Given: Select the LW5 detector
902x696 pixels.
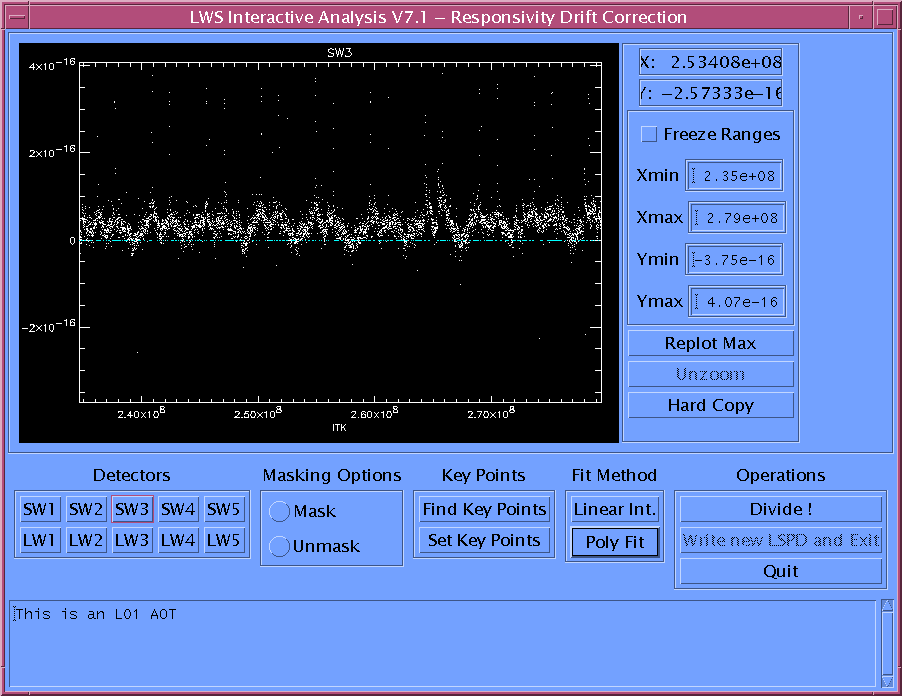Looking at the screenshot, I should [x=224, y=540].
